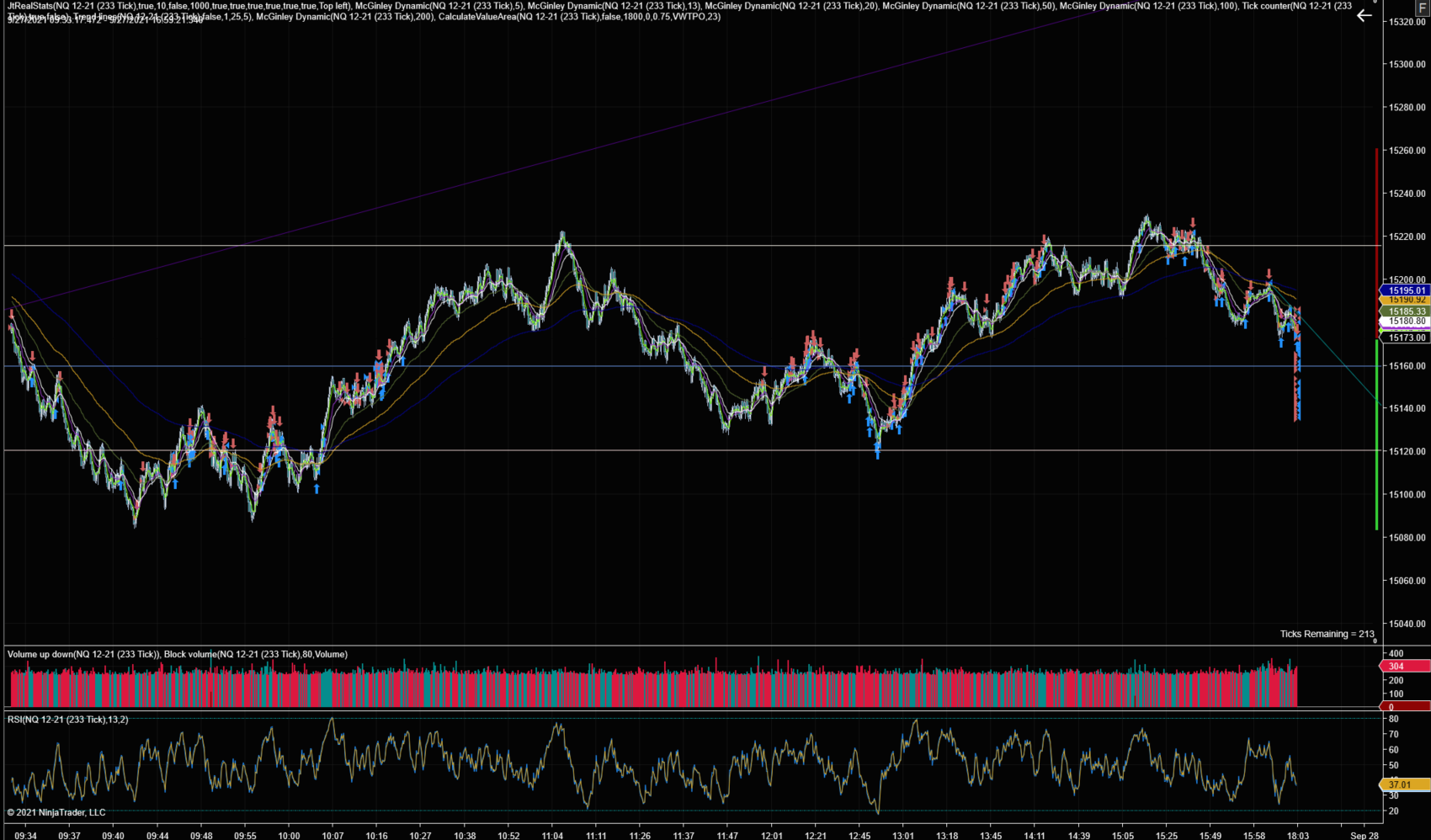Click the 18:03 time axis label
1431x840 pixels.
point(1298,835)
